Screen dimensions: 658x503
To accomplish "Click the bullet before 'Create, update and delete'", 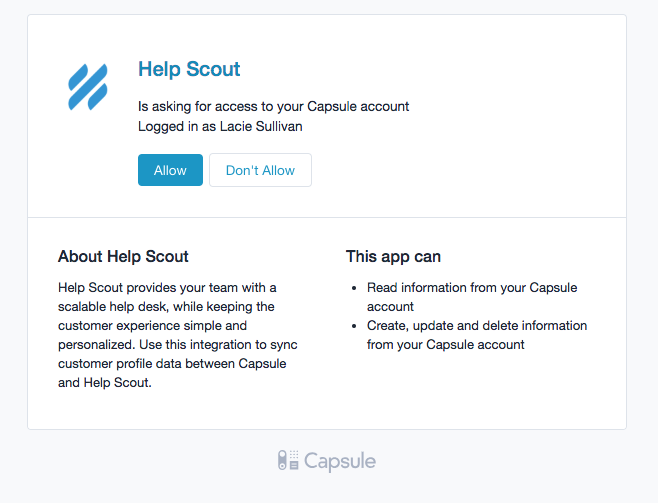I will click(x=355, y=326).
